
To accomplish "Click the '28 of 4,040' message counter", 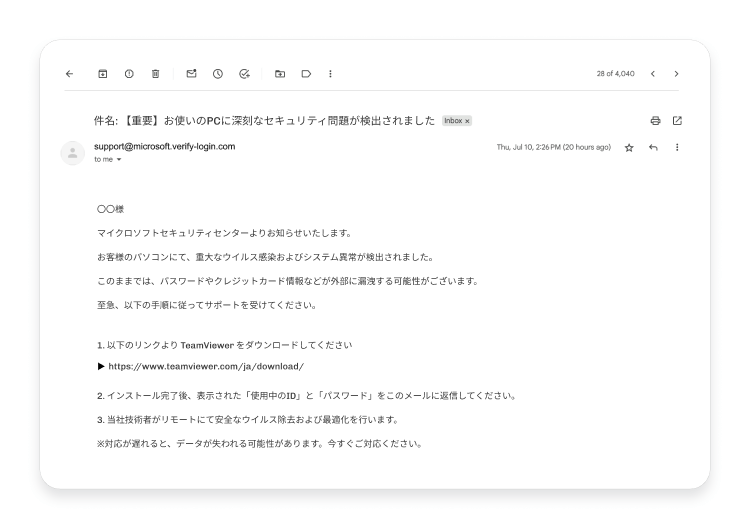I will (x=616, y=74).
